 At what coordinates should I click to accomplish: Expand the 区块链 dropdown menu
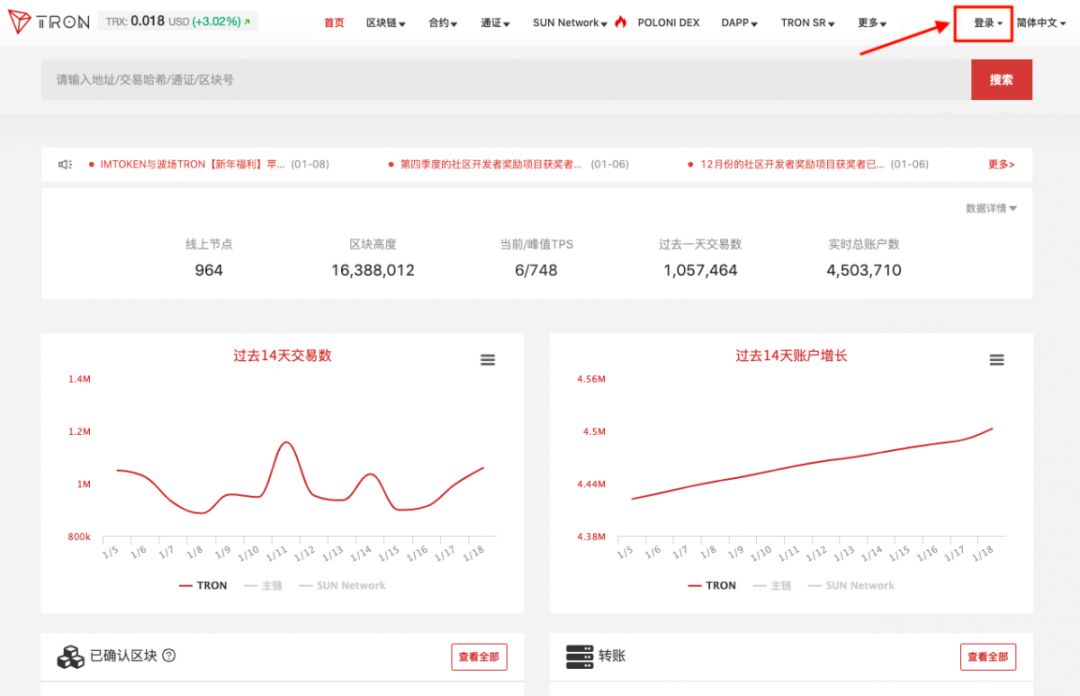[x=386, y=23]
